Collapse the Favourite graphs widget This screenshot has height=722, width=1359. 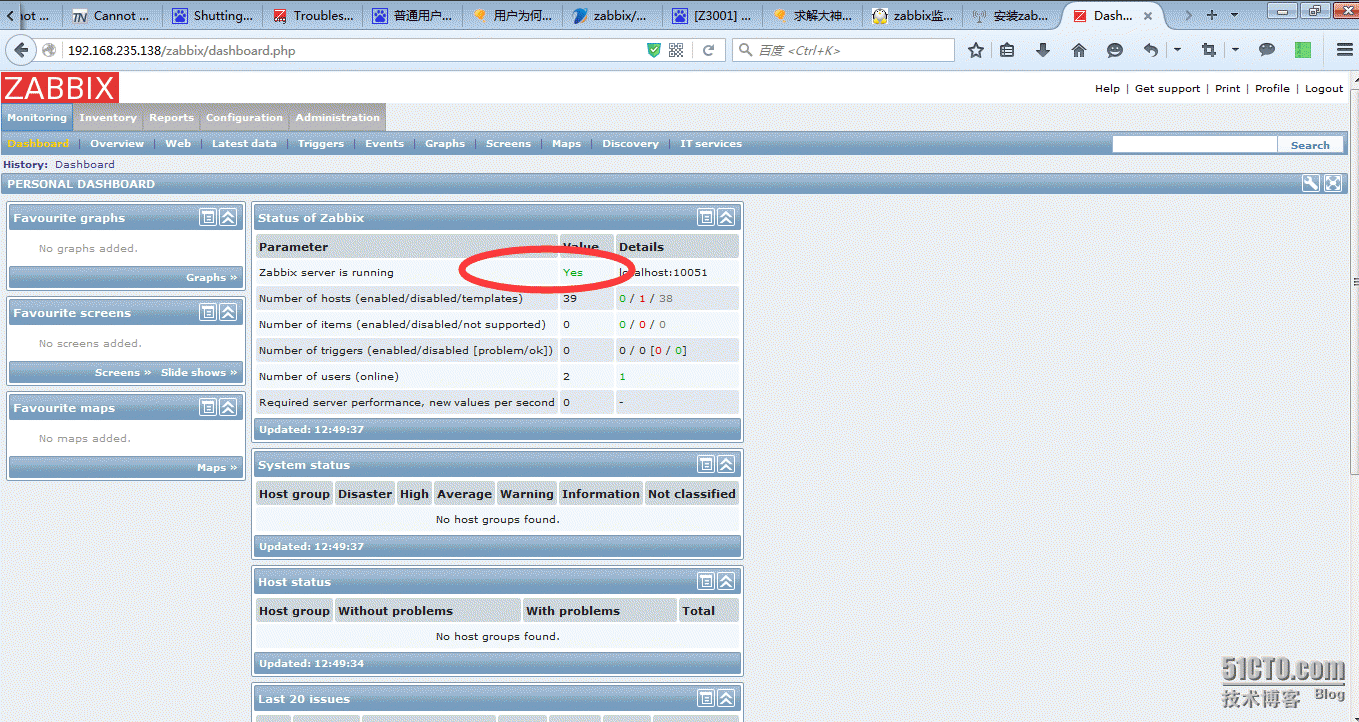click(x=229, y=217)
